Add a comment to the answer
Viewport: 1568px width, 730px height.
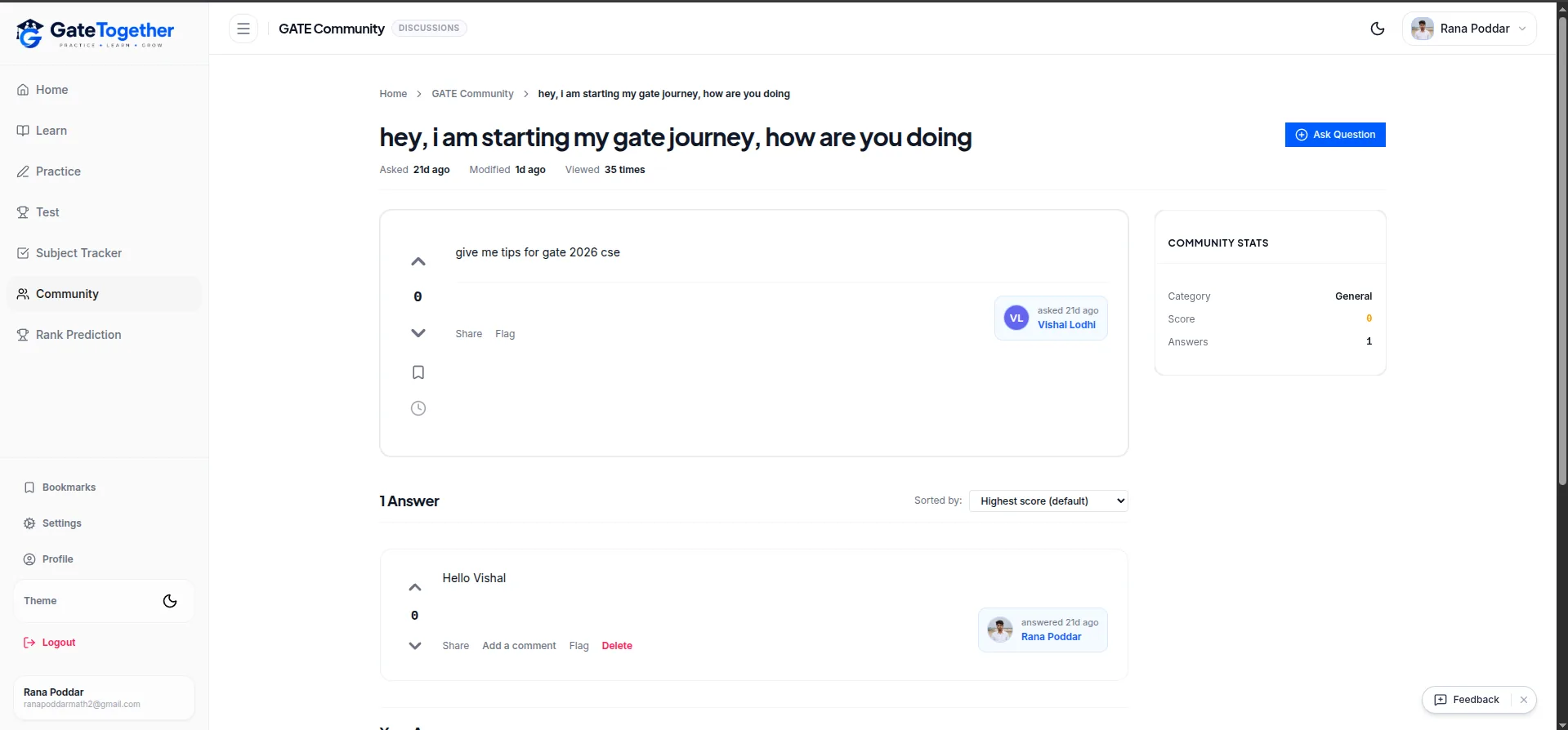click(x=519, y=646)
